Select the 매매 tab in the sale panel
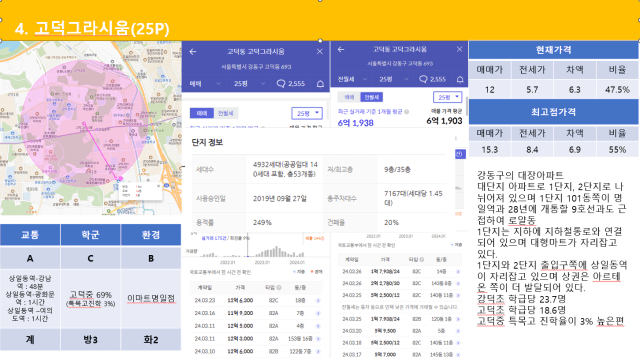 (202, 113)
